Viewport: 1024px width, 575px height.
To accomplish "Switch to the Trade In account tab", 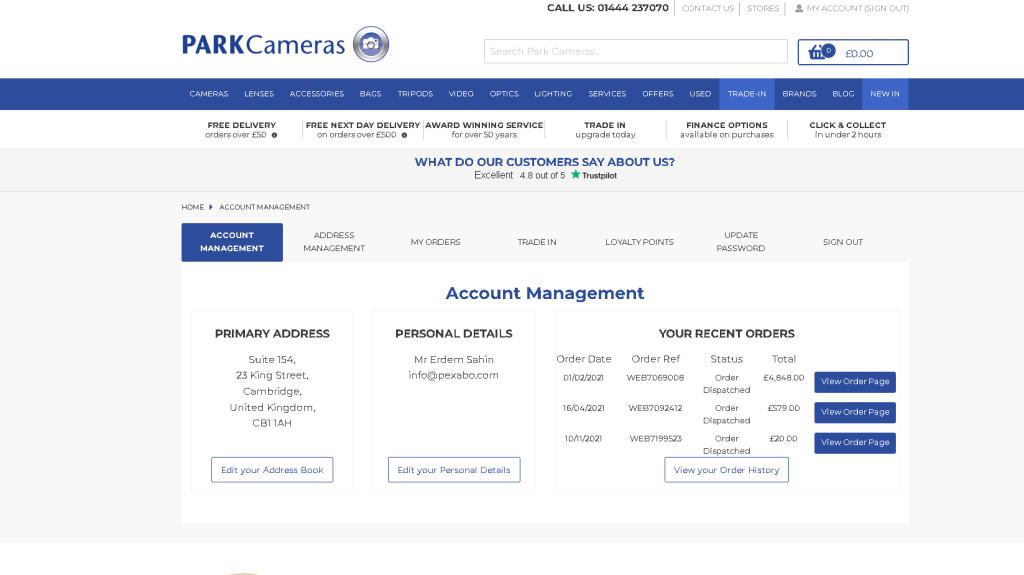I will click(x=537, y=242).
